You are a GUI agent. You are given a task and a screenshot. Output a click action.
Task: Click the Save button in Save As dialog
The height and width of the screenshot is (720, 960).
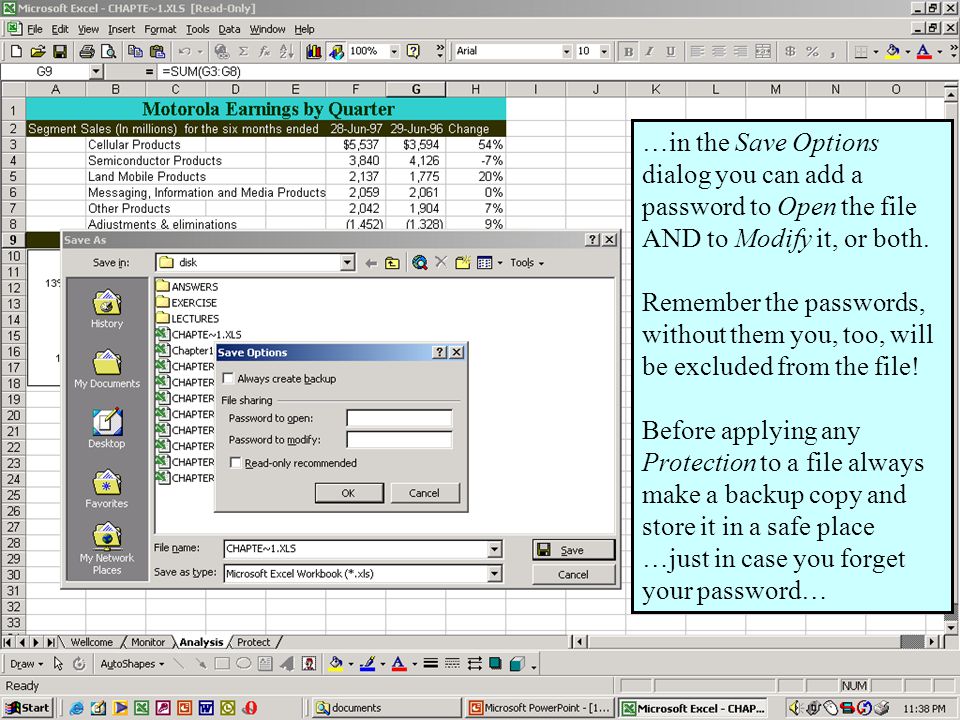pyautogui.click(x=574, y=550)
